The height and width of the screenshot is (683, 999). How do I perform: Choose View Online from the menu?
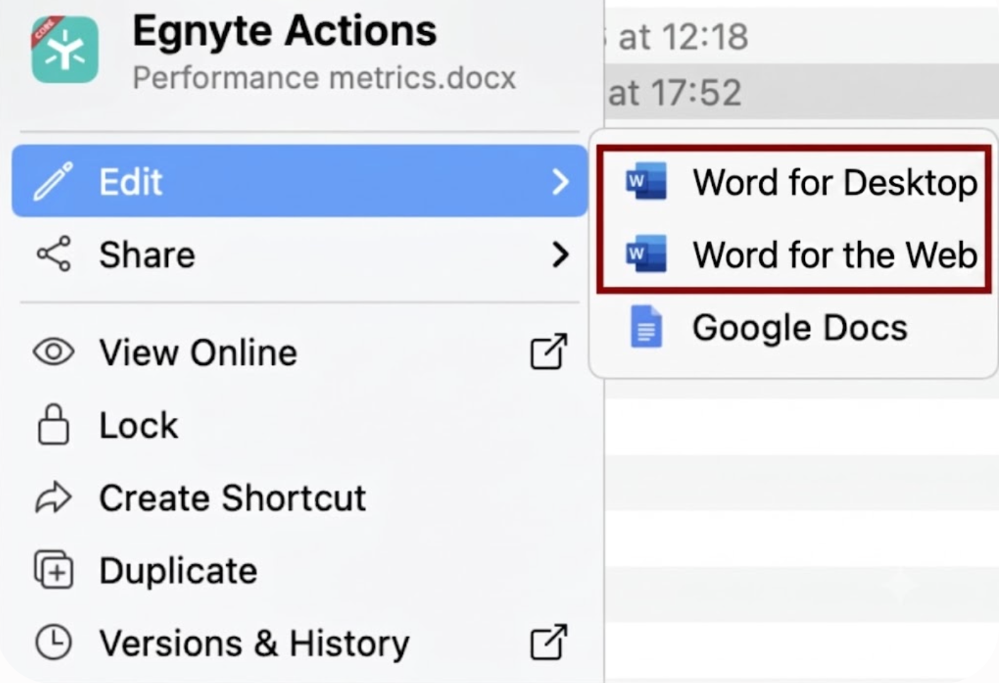tap(299, 352)
